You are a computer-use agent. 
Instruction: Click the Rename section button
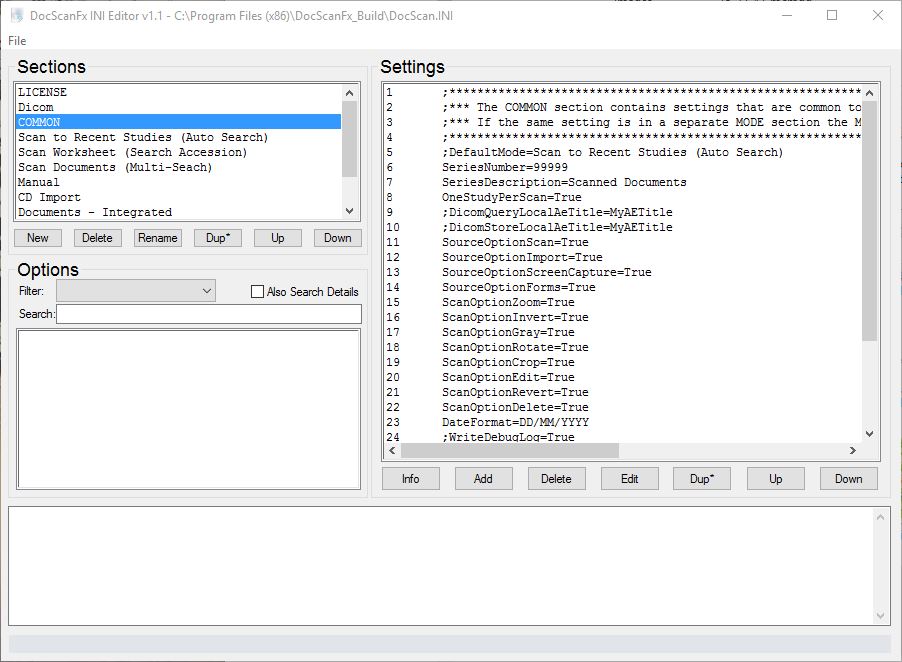pyautogui.click(x=158, y=238)
